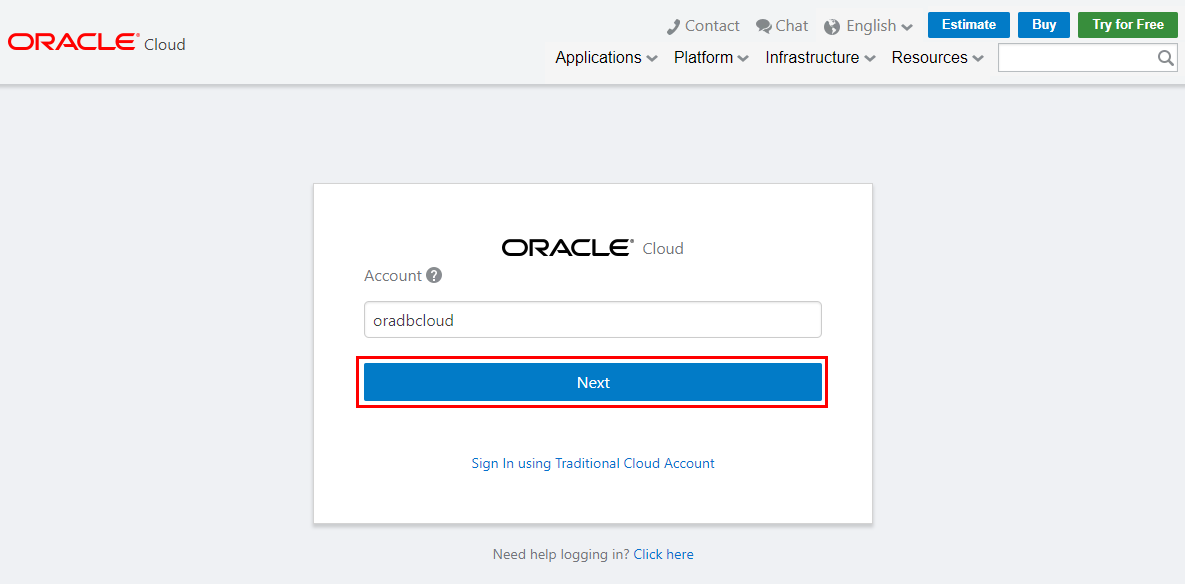The image size is (1185, 584).
Task: Expand the English language dropdown
Action: pyautogui.click(x=879, y=26)
